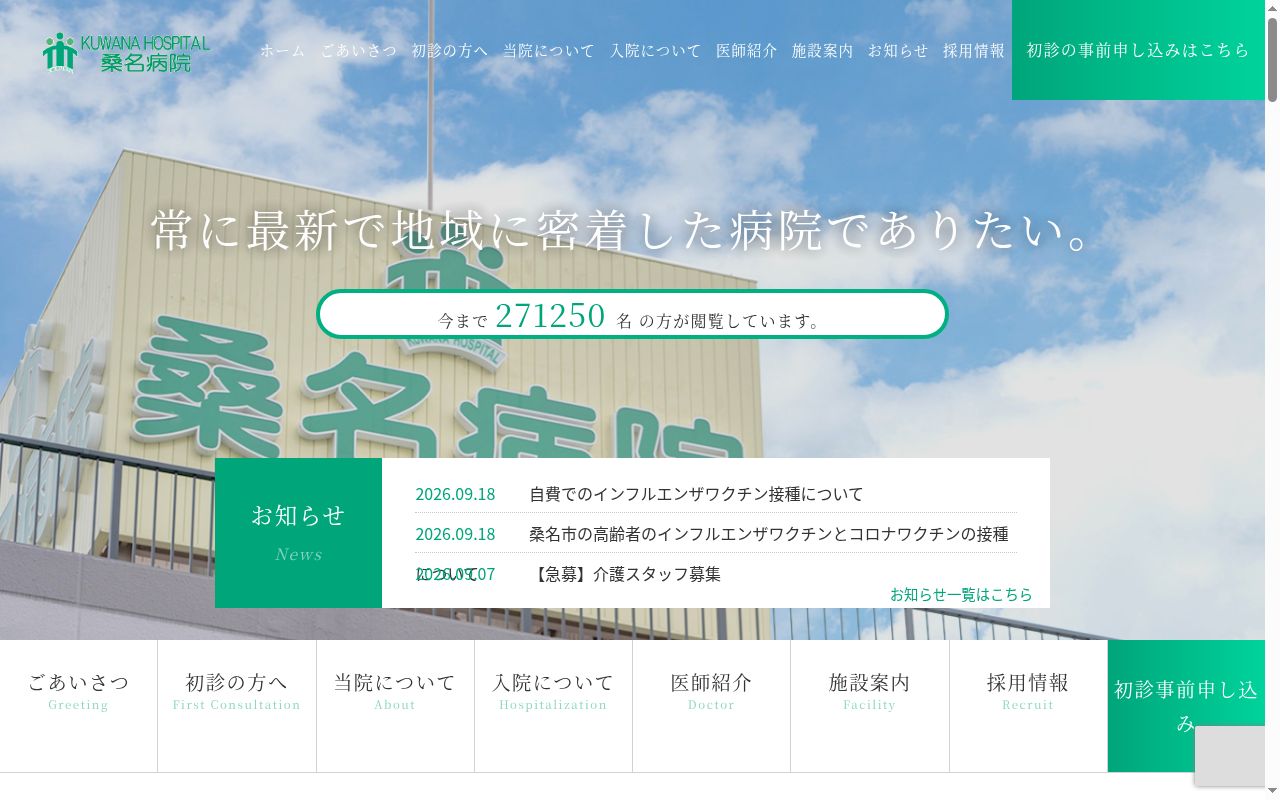Image resolution: width=1280 pixels, height=800 pixels.
Task: Open ホーム in the top navigation
Action: pyautogui.click(x=283, y=50)
